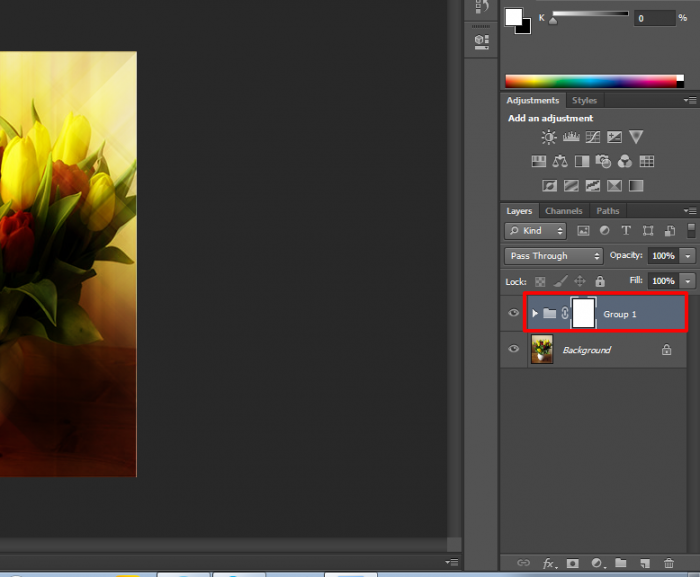Open the Styles tab
This screenshot has height=577, width=700.
(584, 101)
